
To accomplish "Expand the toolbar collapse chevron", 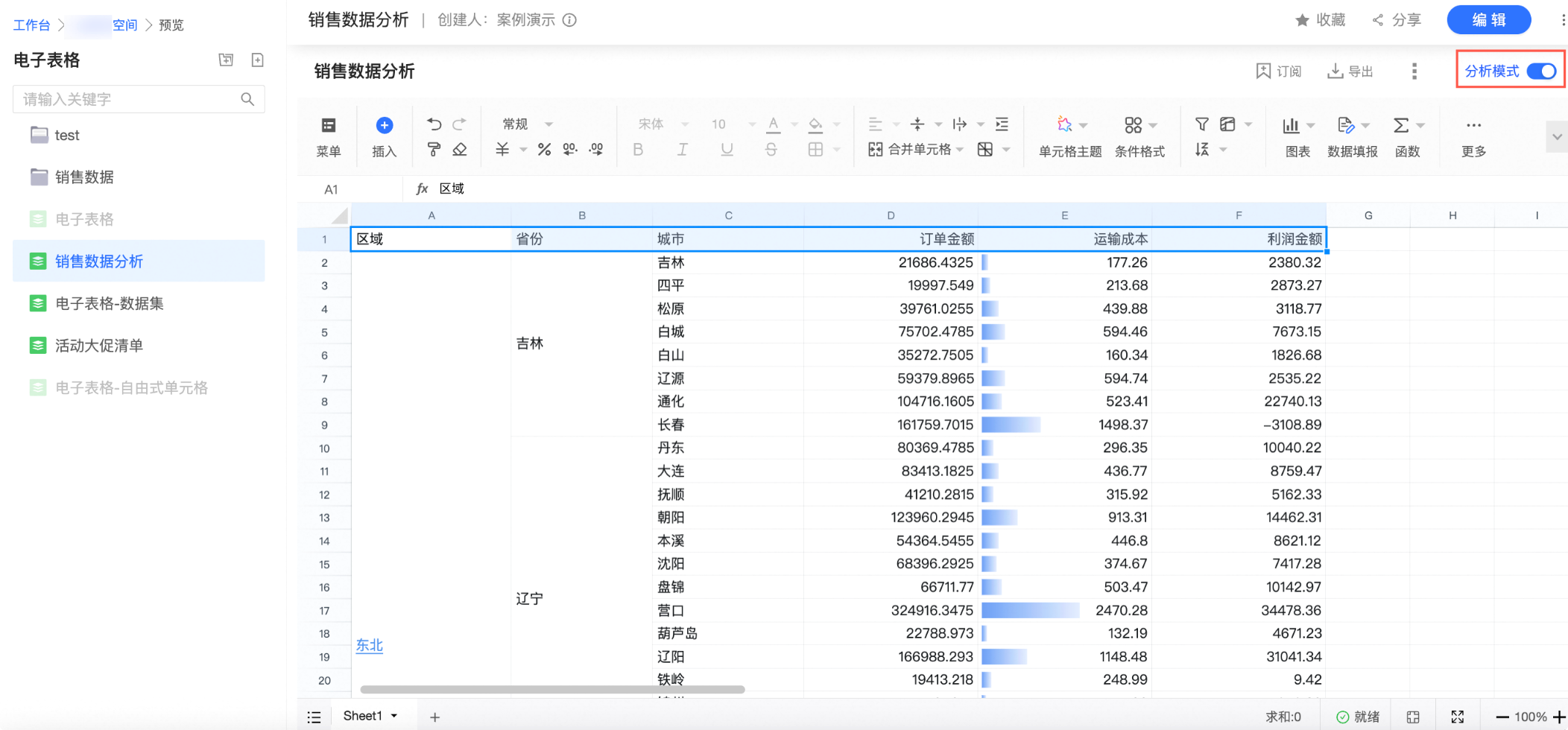I will (x=1557, y=137).
